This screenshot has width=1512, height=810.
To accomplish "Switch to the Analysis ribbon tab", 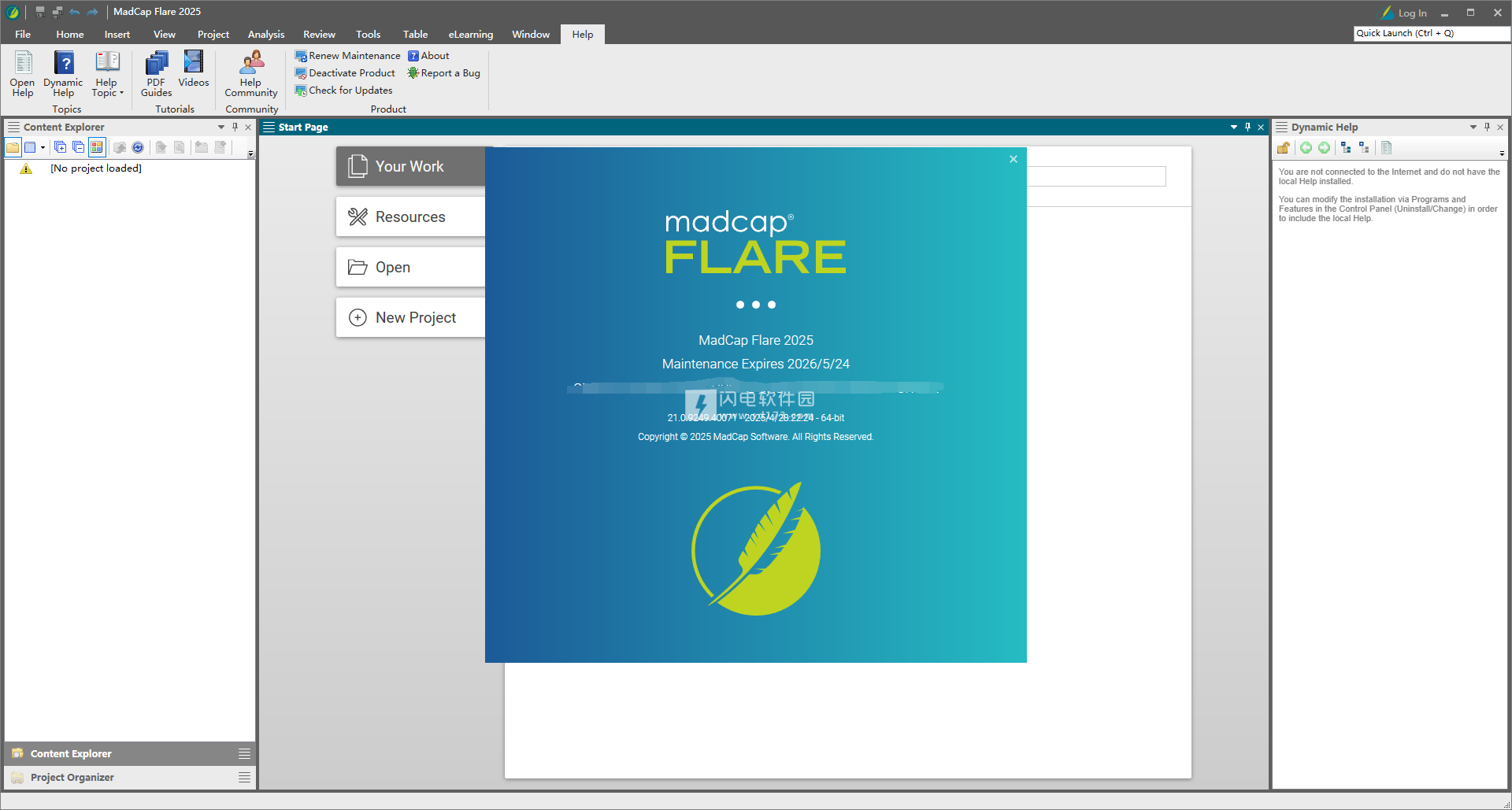I will 266,35.
